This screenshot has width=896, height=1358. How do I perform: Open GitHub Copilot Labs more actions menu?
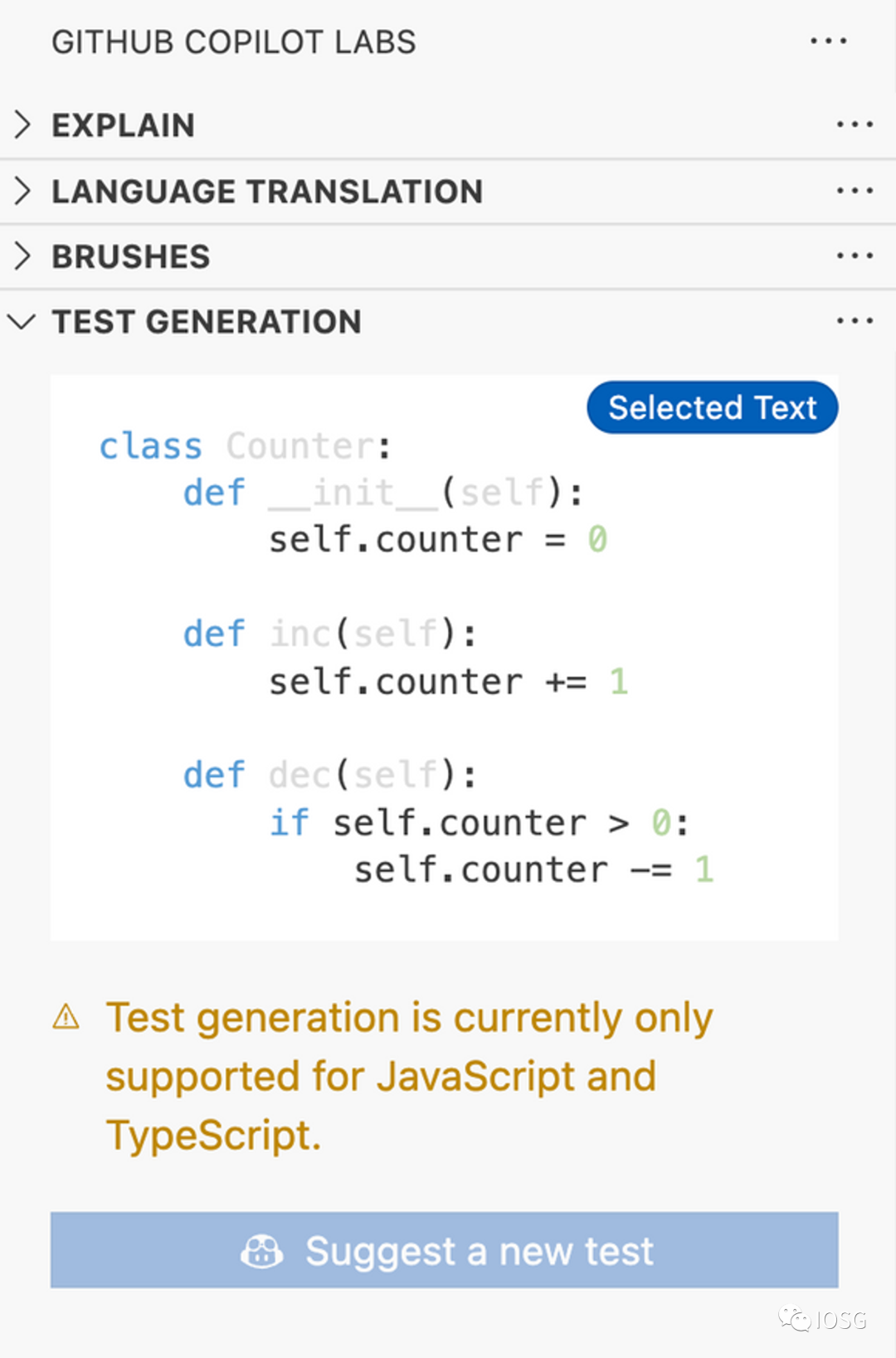coord(828,41)
